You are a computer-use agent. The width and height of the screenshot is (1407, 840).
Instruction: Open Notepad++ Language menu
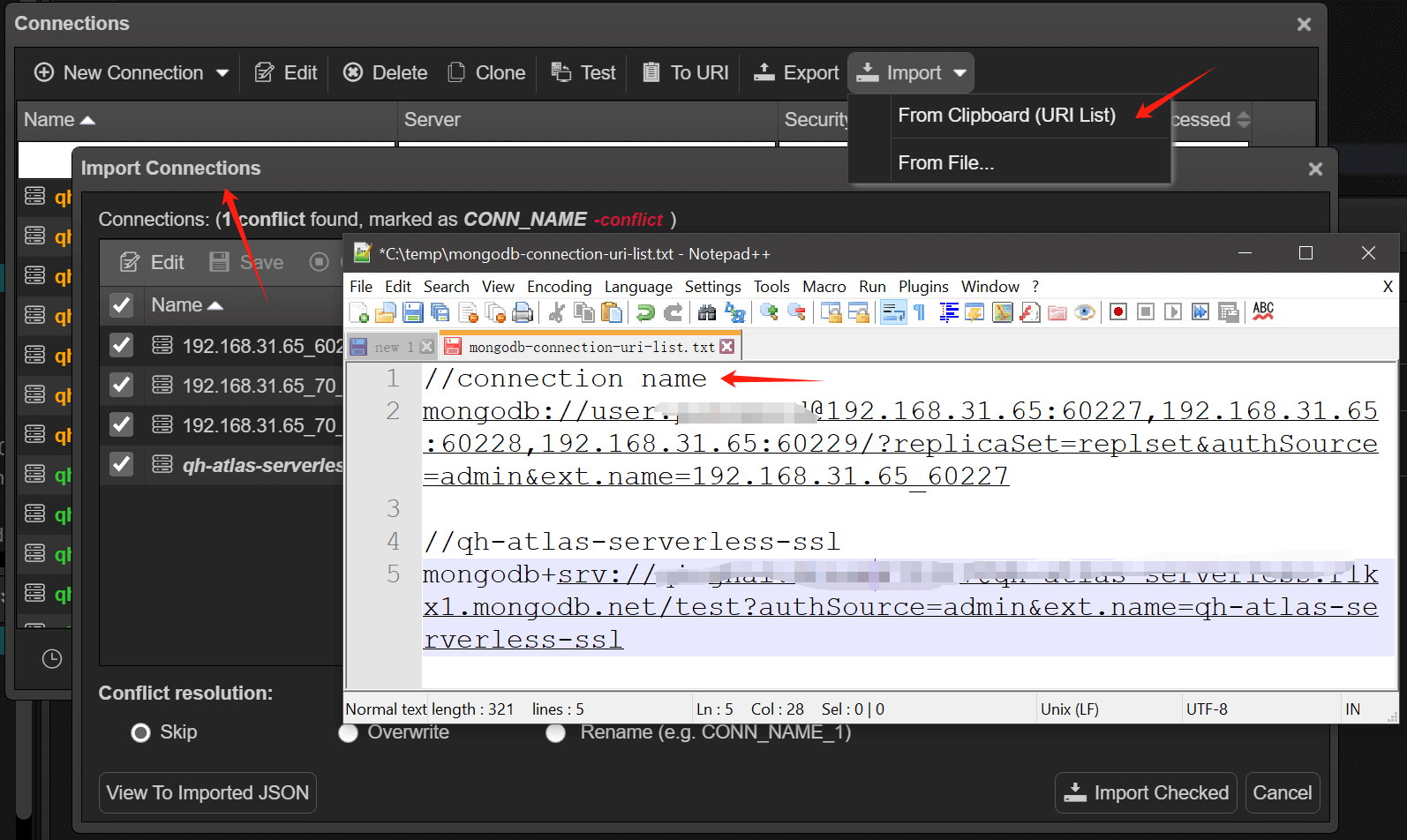(x=638, y=287)
